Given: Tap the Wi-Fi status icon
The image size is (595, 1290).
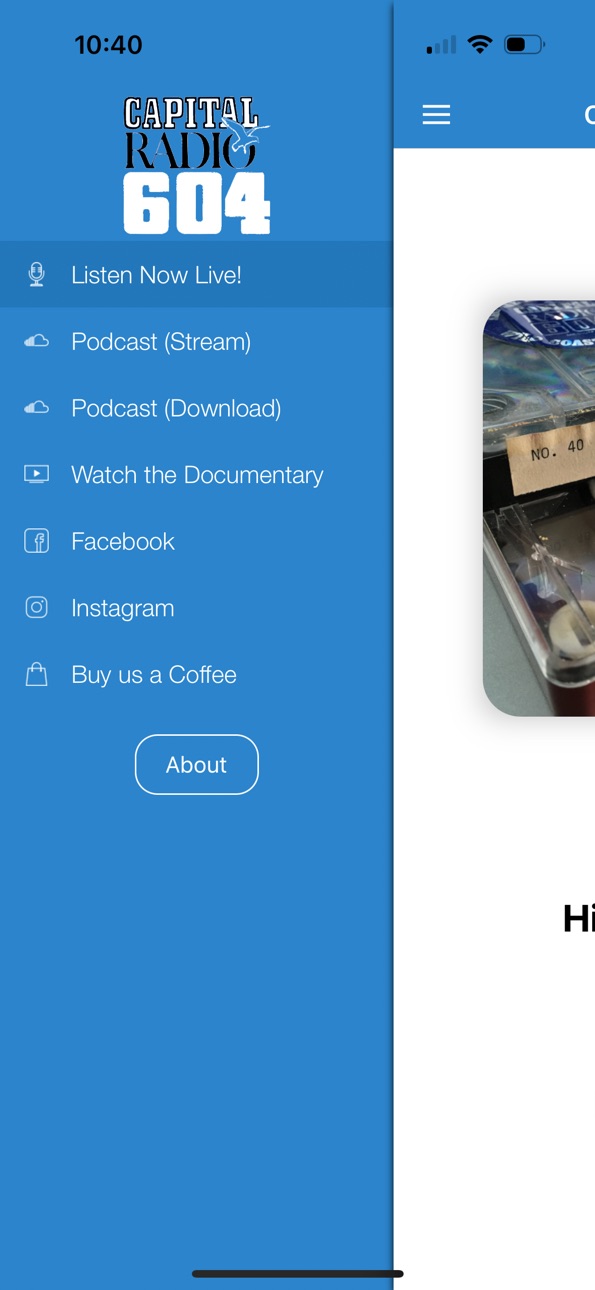Looking at the screenshot, I should [x=480, y=44].
